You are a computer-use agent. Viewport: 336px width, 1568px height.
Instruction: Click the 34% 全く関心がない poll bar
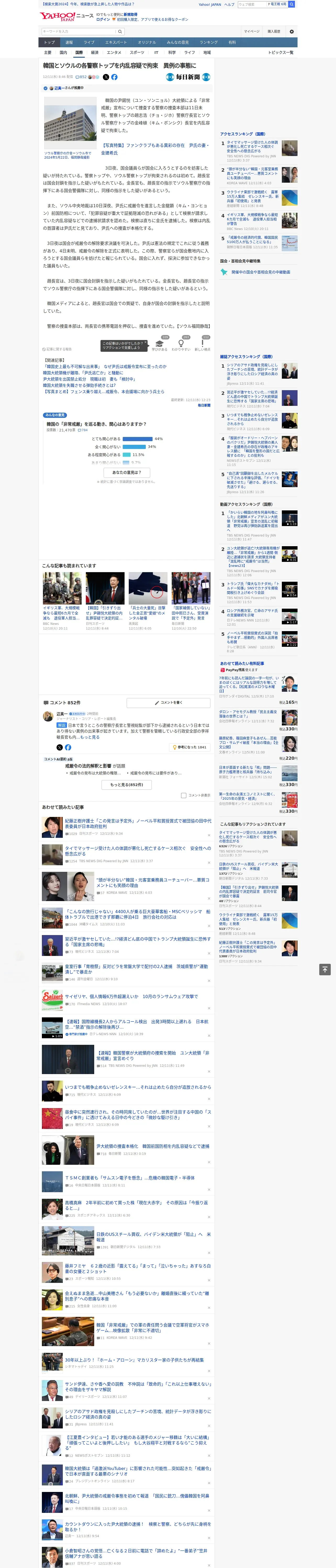pos(134,447)
